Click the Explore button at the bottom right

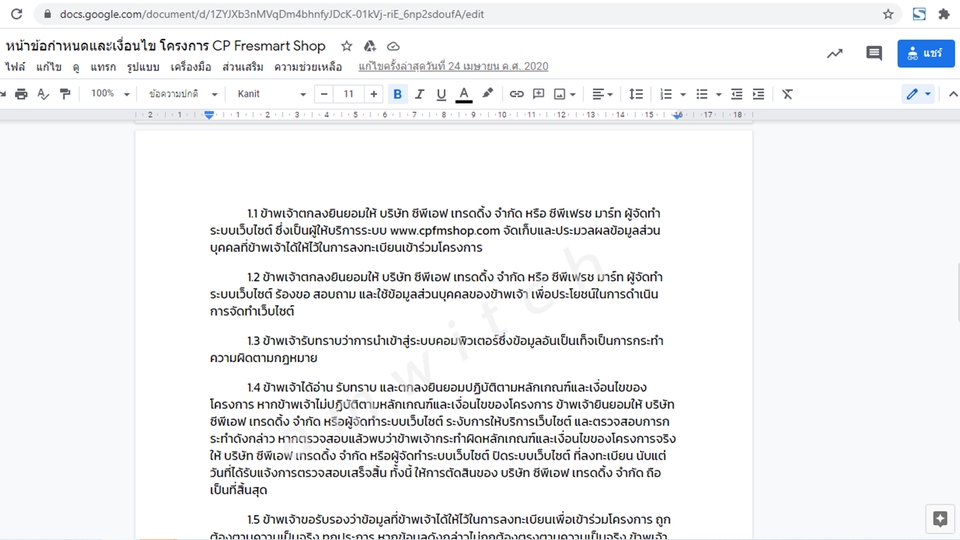[940, 519]
